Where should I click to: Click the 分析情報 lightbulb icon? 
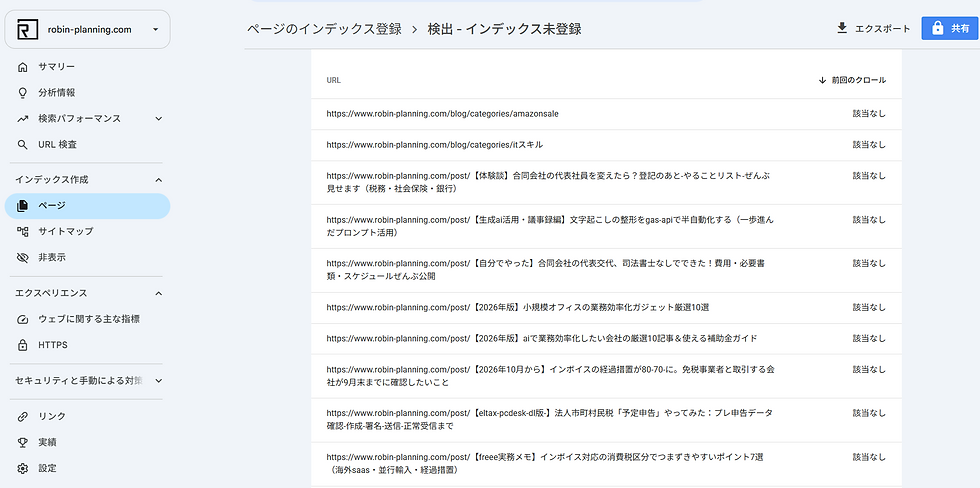[23, 92]
